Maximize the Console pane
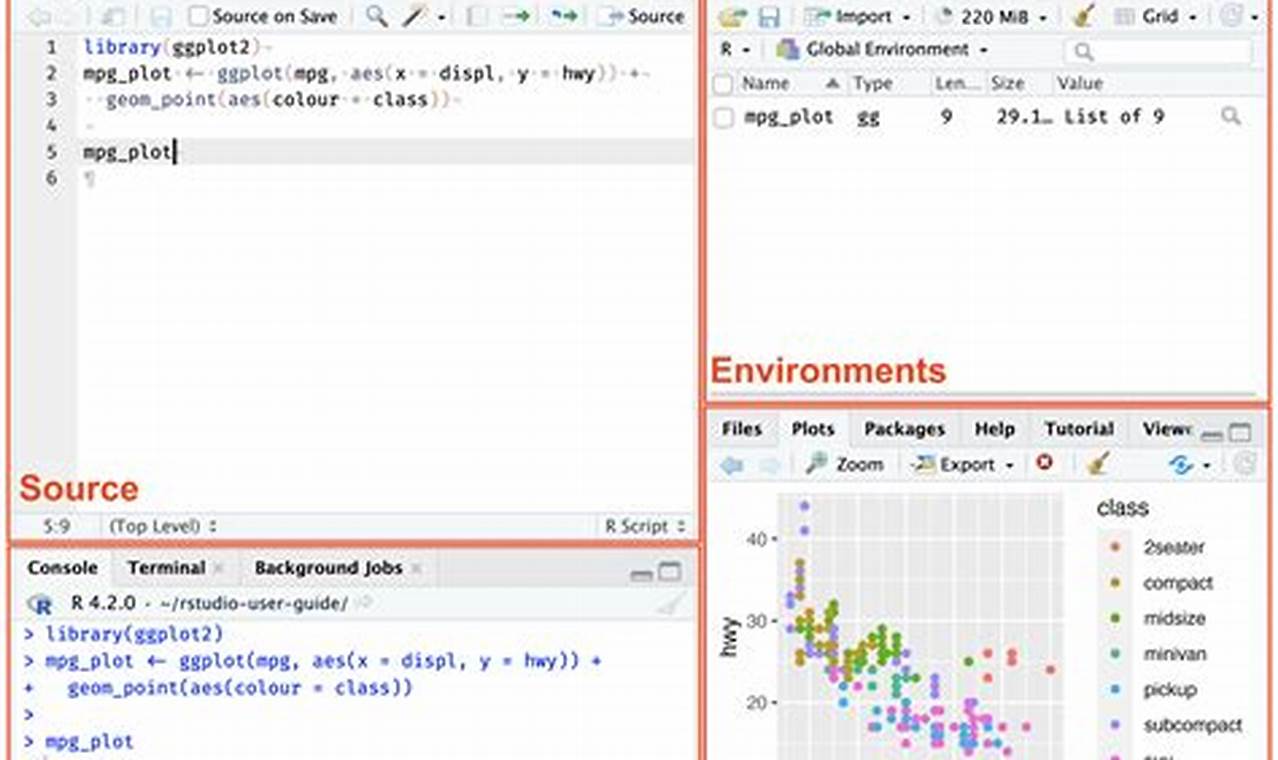 click(670, 572)
